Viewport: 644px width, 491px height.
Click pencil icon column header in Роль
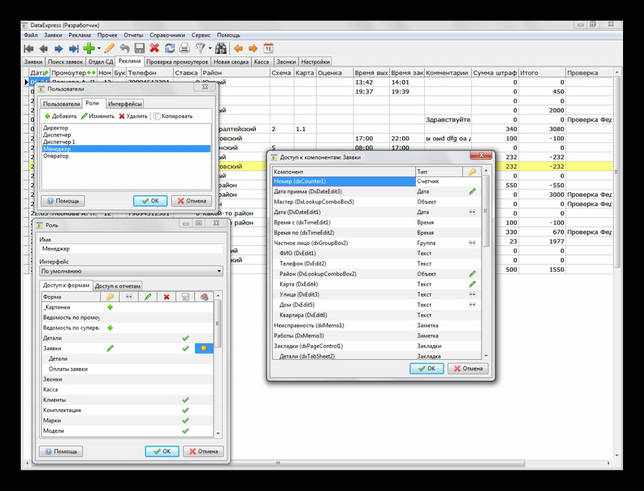click(148, 297)
